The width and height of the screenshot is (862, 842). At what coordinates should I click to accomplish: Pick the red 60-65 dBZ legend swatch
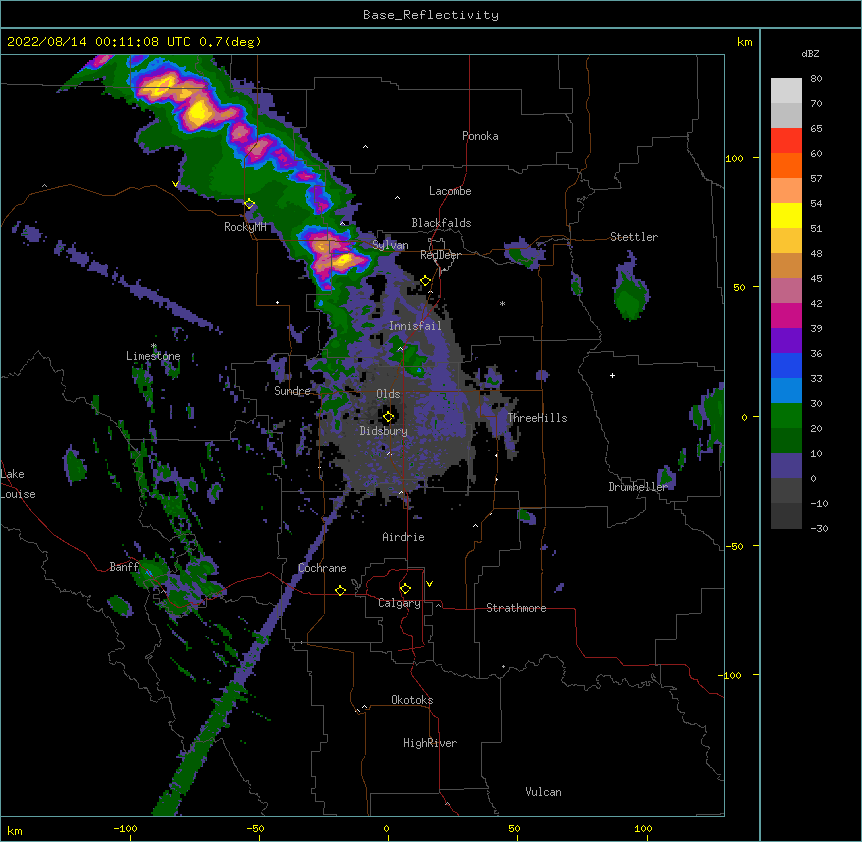coord(786,141)
